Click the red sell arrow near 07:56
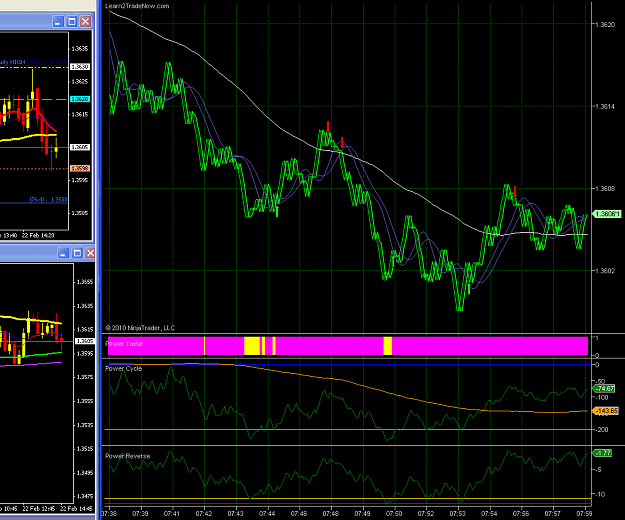The image size is (625, 520). click(x=515, y=192)
